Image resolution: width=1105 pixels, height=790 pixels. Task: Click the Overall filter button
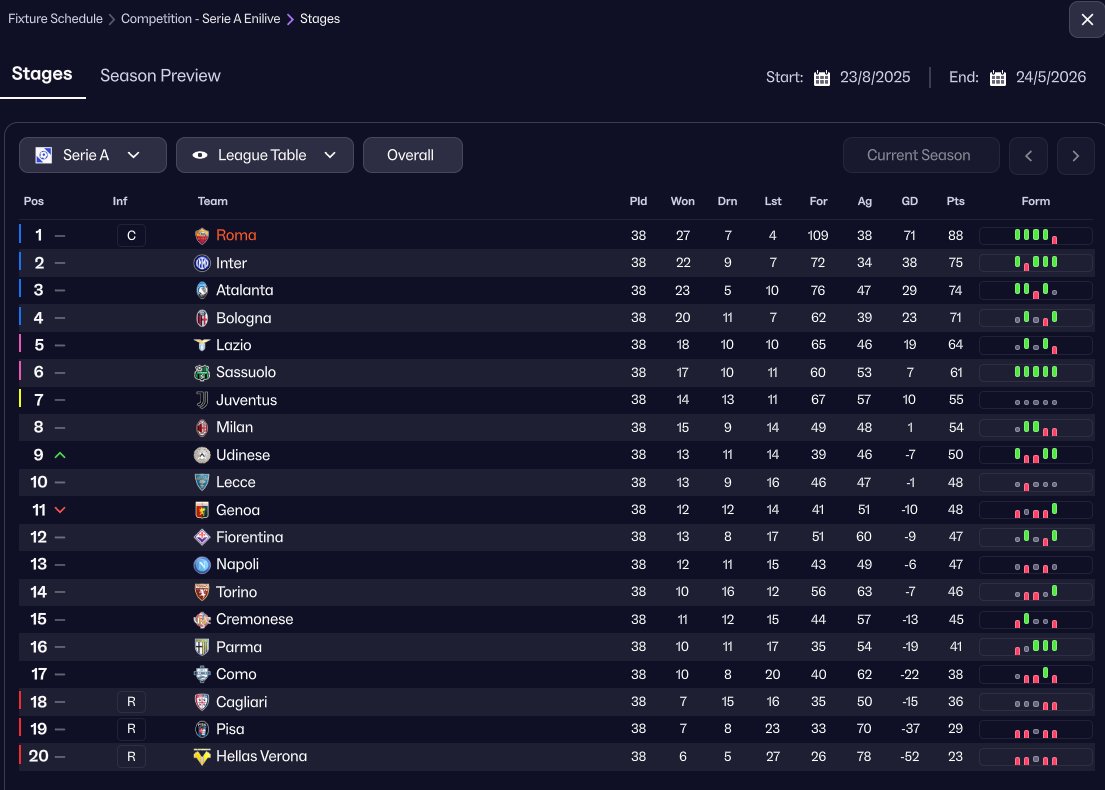412,156
